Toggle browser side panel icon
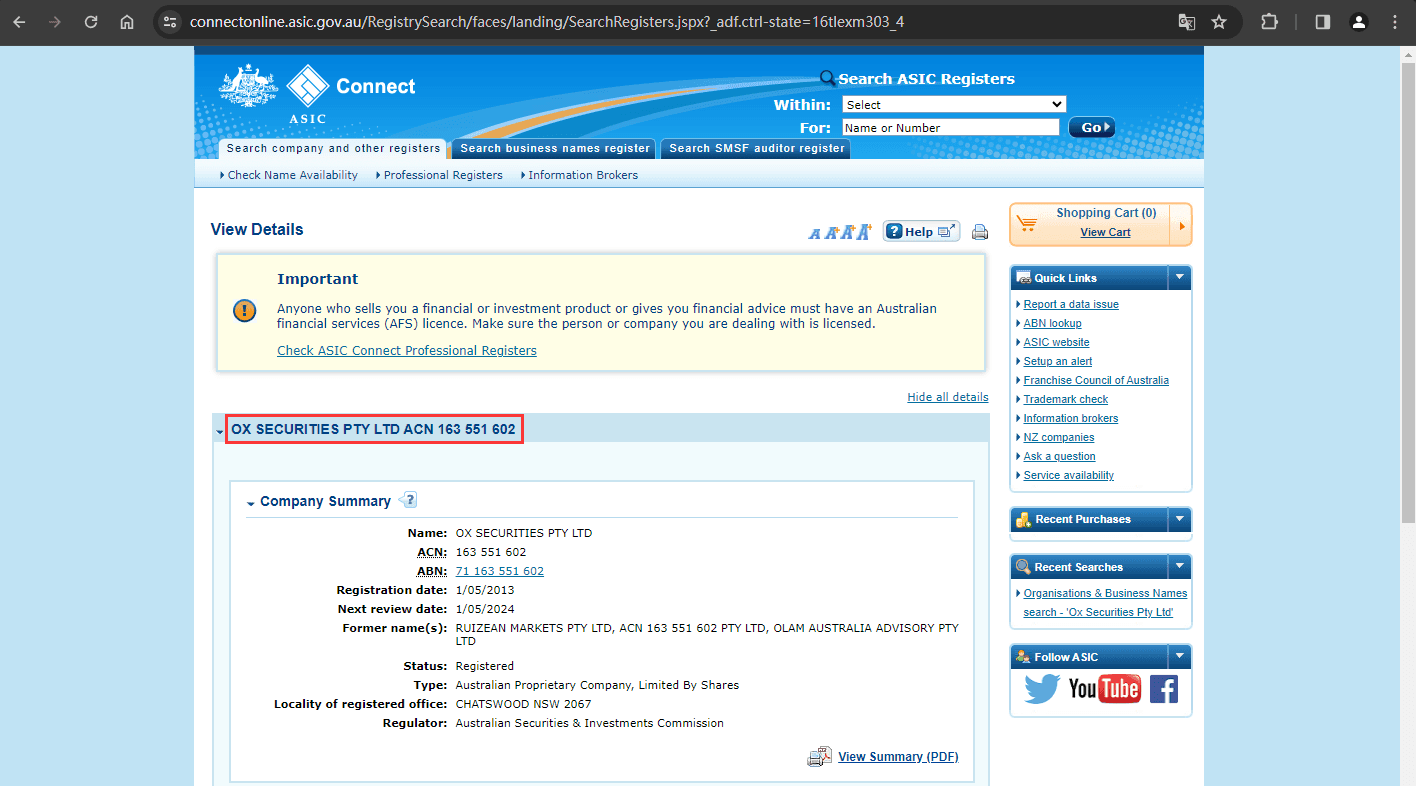The width and height of the screenshot is (1416, 786). [x=1323, y=21]
